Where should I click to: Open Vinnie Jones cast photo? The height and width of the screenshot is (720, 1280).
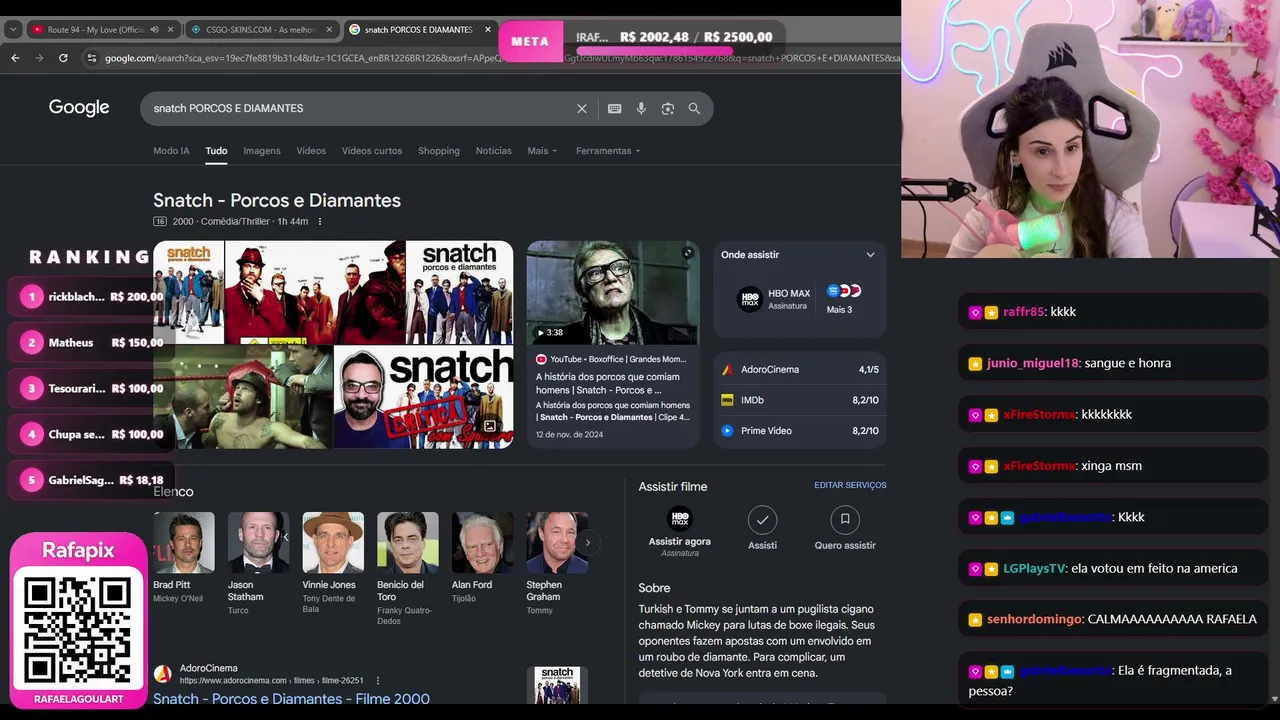[x=333, y=543]
